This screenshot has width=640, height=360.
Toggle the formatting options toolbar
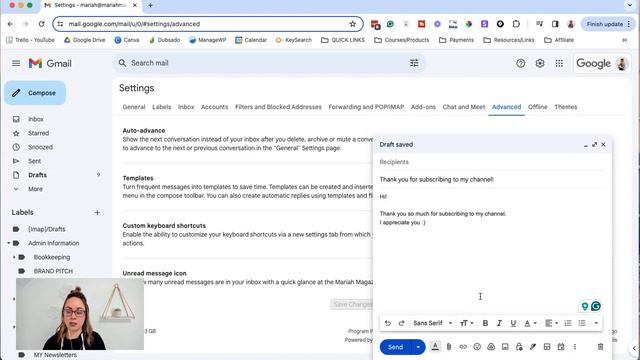click(435, 347)
